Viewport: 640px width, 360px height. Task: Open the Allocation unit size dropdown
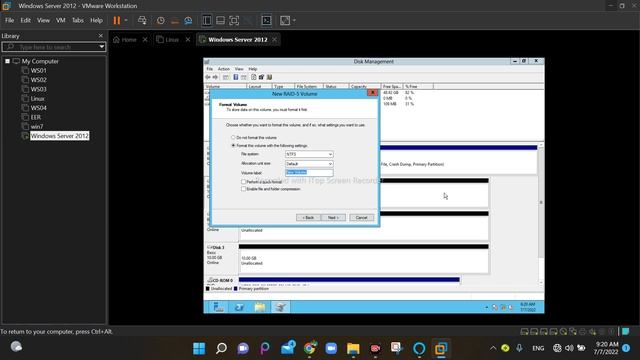(x=309, y=164)
